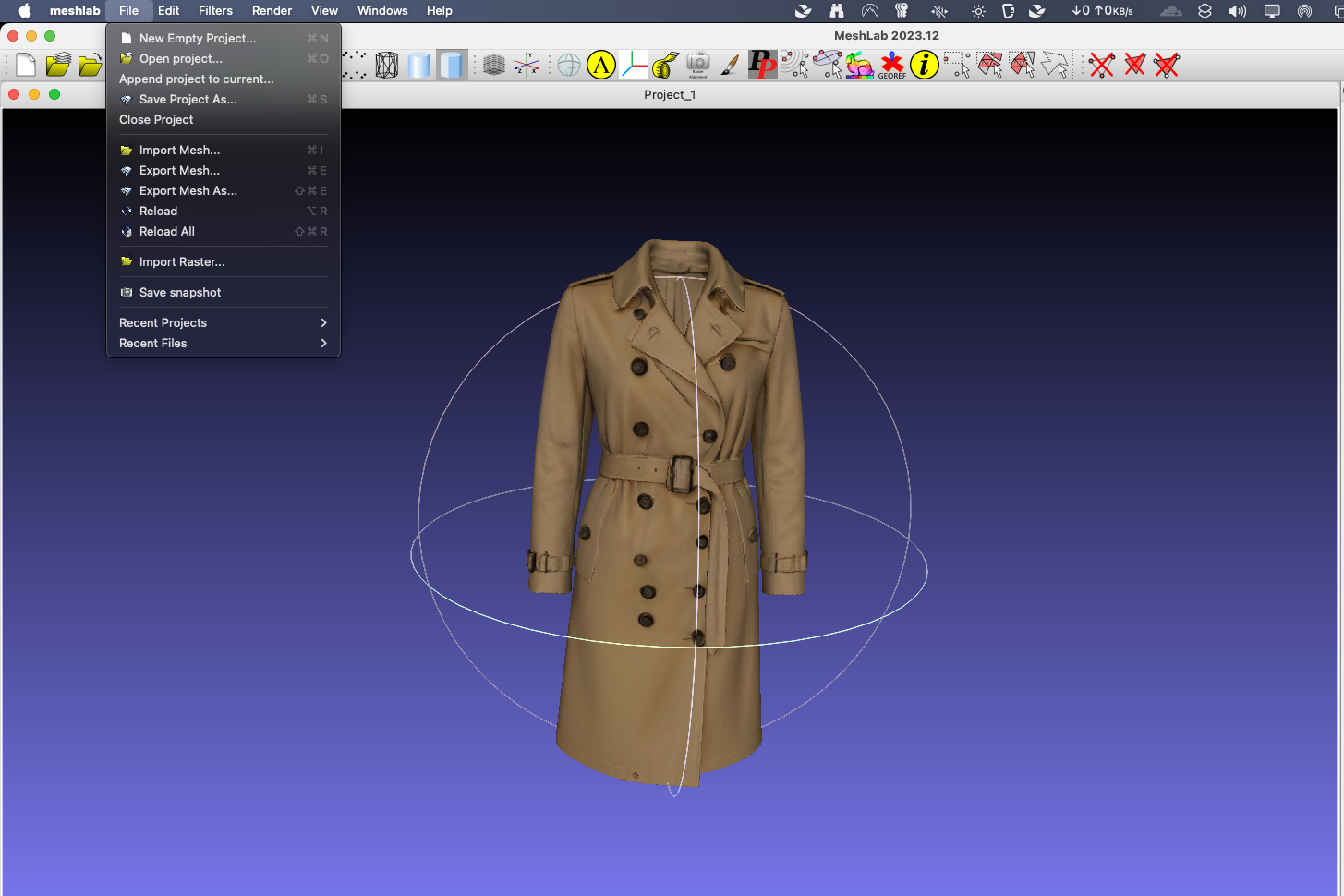The height and width of the screenshot is (896, 1344).
Task: Choose Select Faces in rectangular region
Action: click(990, 65)
